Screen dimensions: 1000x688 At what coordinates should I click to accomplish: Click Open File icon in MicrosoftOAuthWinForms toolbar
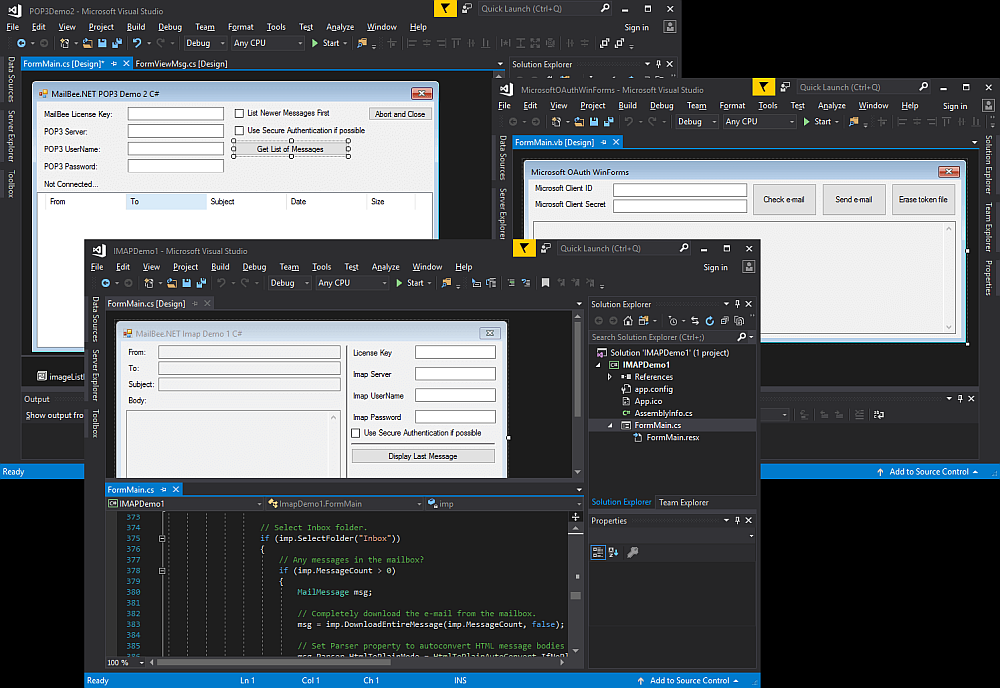(x=579, y=122)
